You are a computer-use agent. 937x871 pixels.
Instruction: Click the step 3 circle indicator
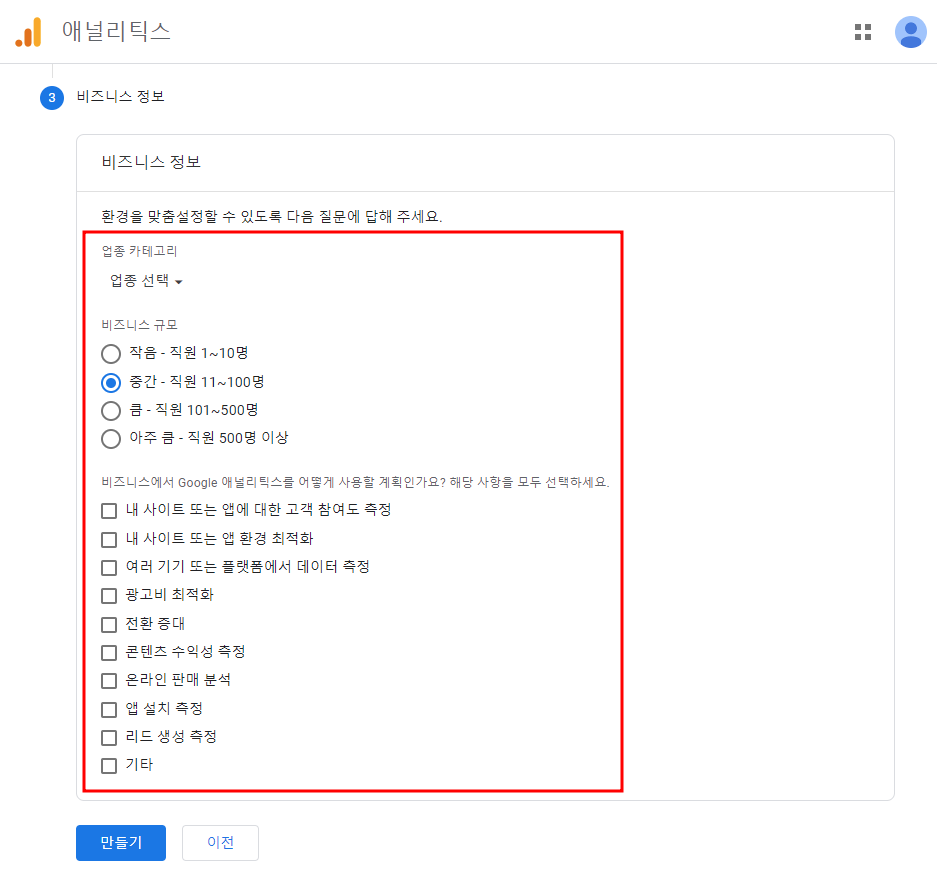tap(52, 97)
